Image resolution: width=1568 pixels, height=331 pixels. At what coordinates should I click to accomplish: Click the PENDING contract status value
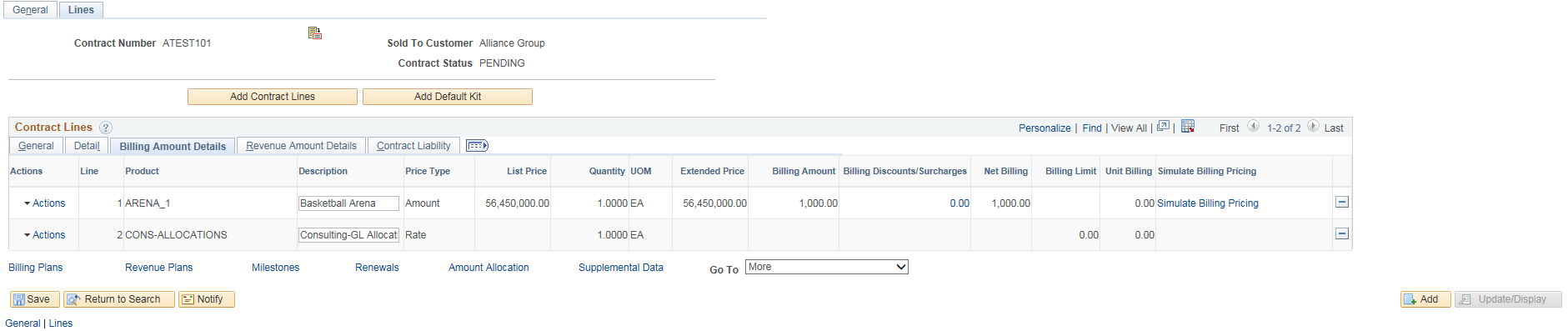502,63
